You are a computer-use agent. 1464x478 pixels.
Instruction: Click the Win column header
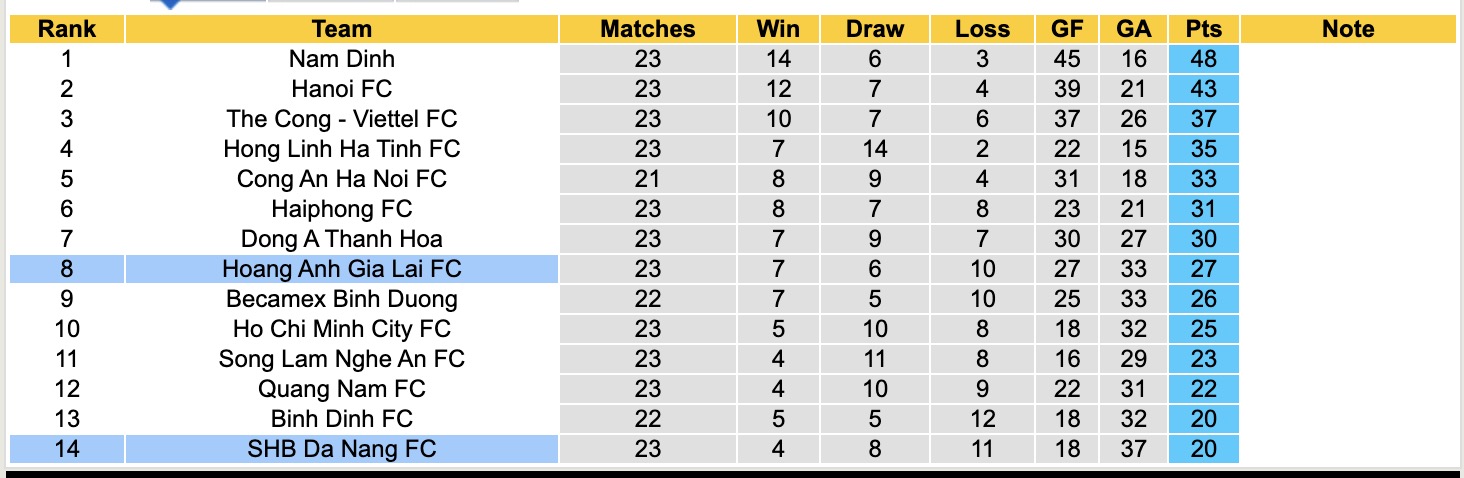pos(778,29)
